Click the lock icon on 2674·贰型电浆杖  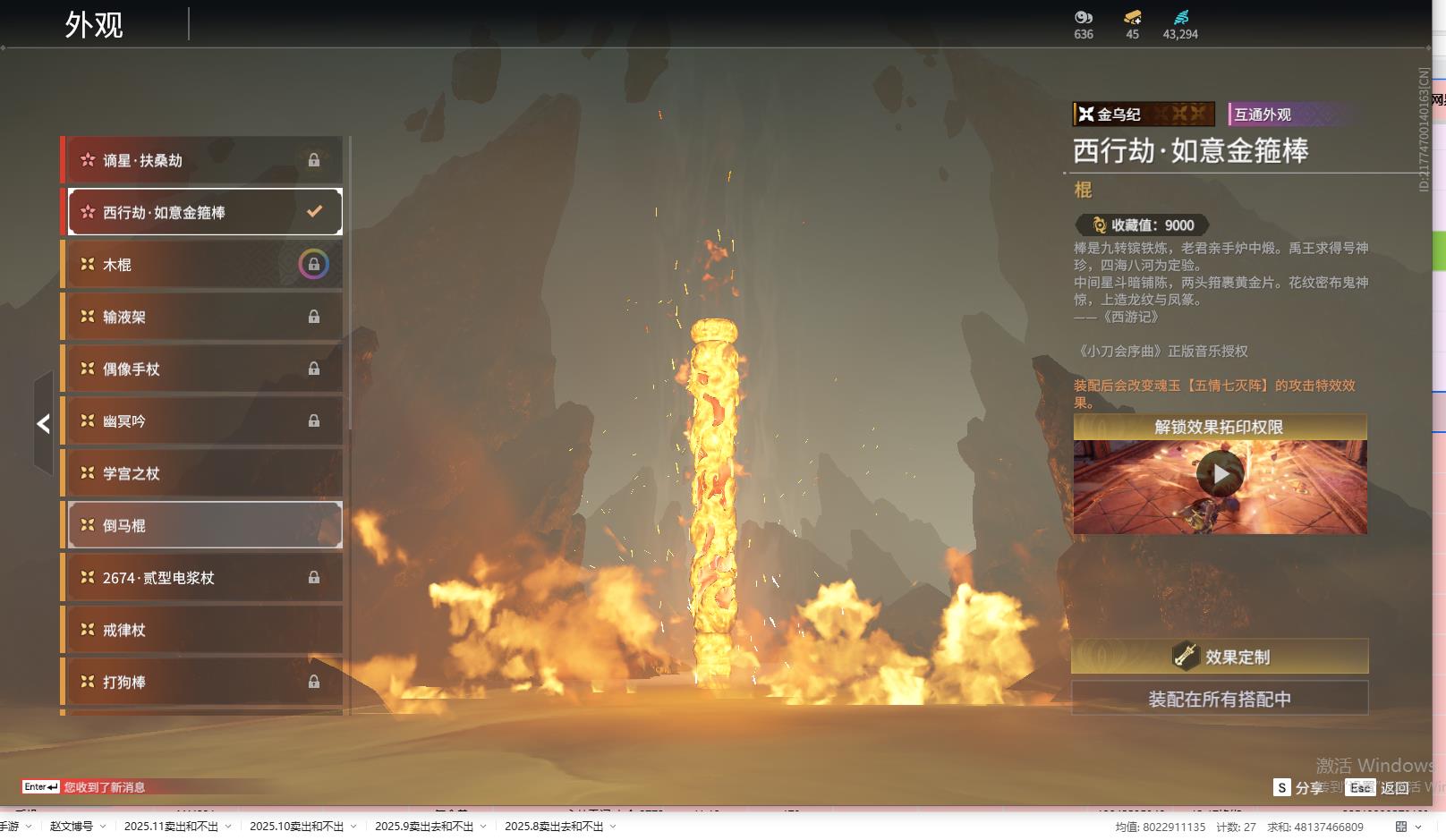coord(314,578)
